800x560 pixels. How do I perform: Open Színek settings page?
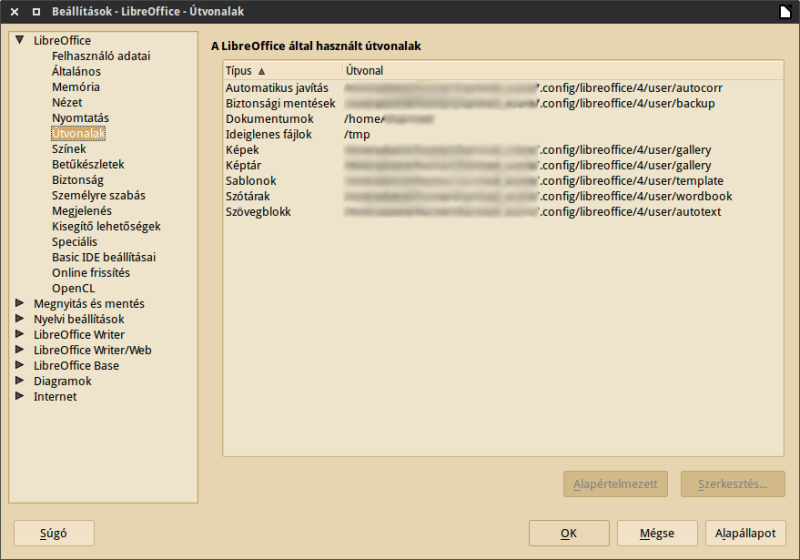69,149
